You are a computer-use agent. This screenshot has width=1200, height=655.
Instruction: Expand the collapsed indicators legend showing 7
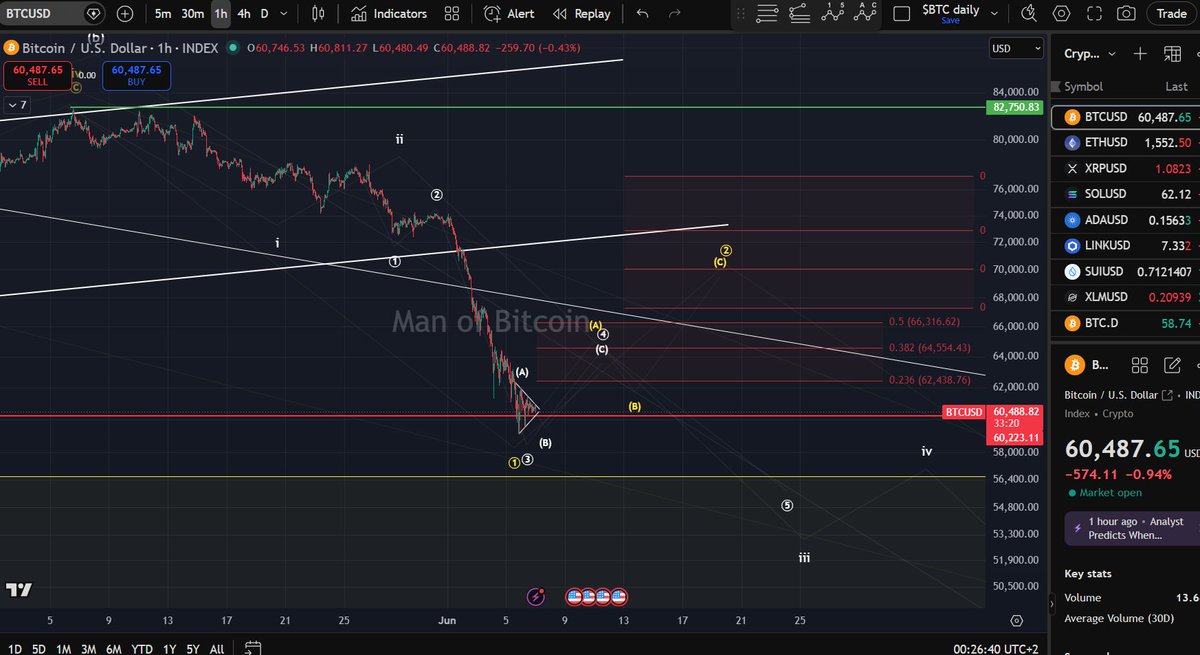pos(18,104)
